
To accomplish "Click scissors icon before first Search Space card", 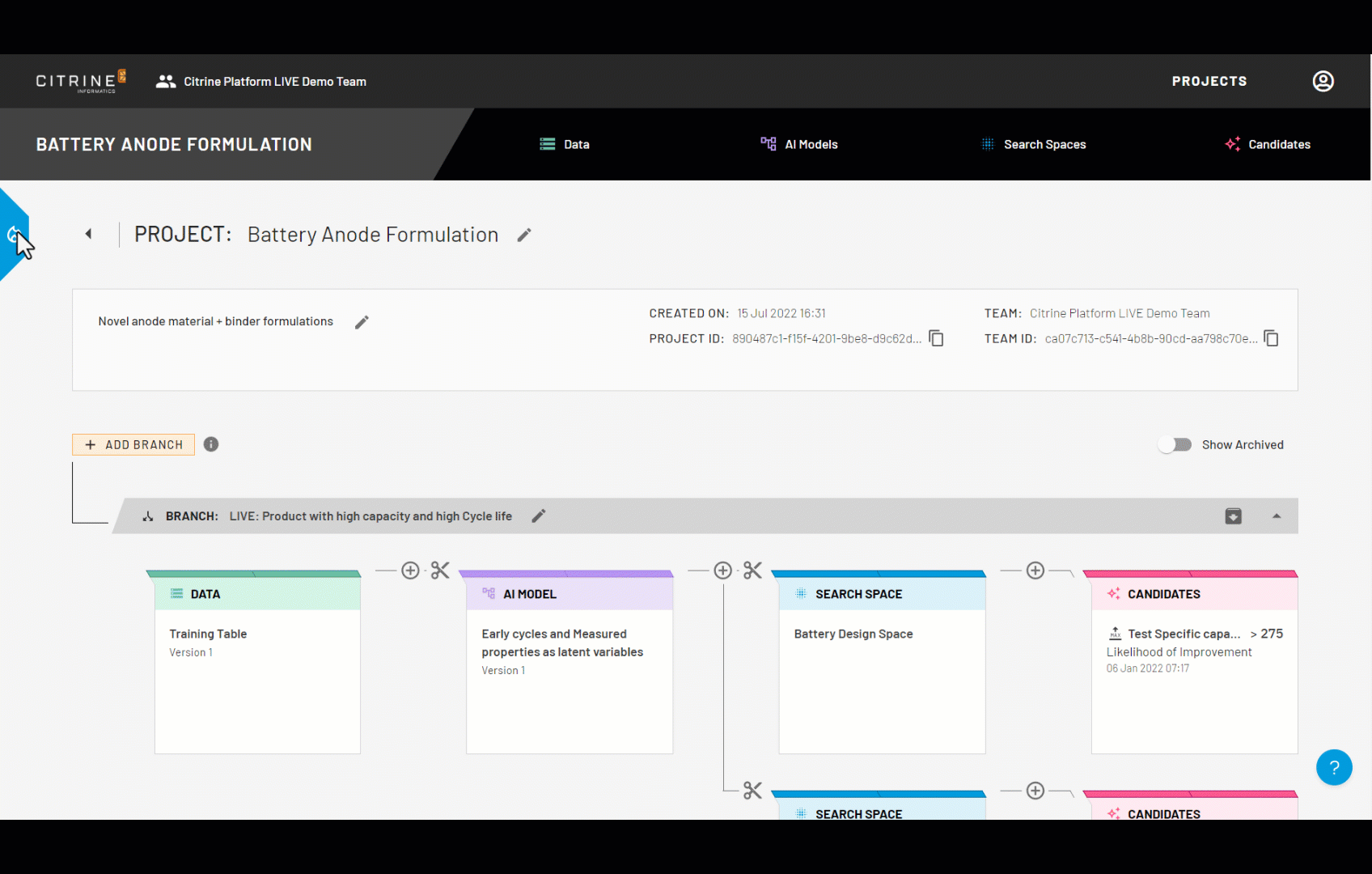I will click(x=753, y=571).
